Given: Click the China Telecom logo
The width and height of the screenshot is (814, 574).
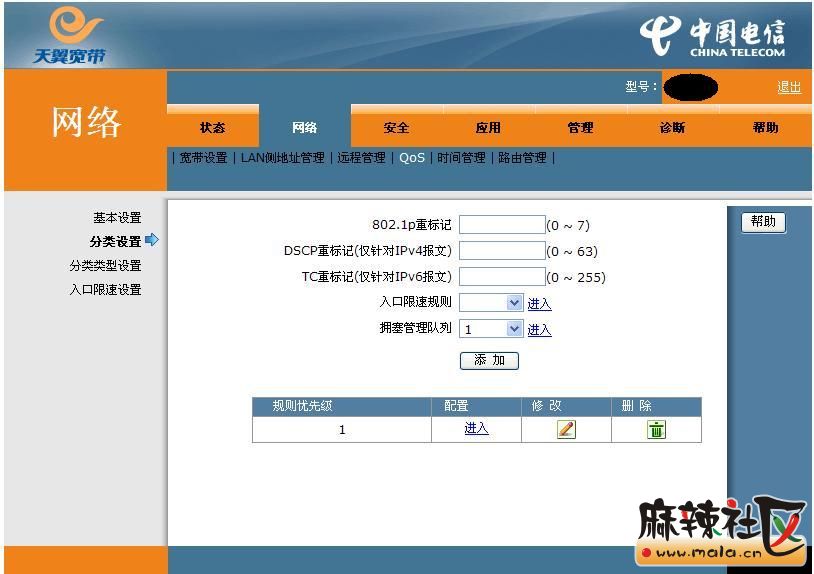Looking at the screenshot, I should [712, 37].
